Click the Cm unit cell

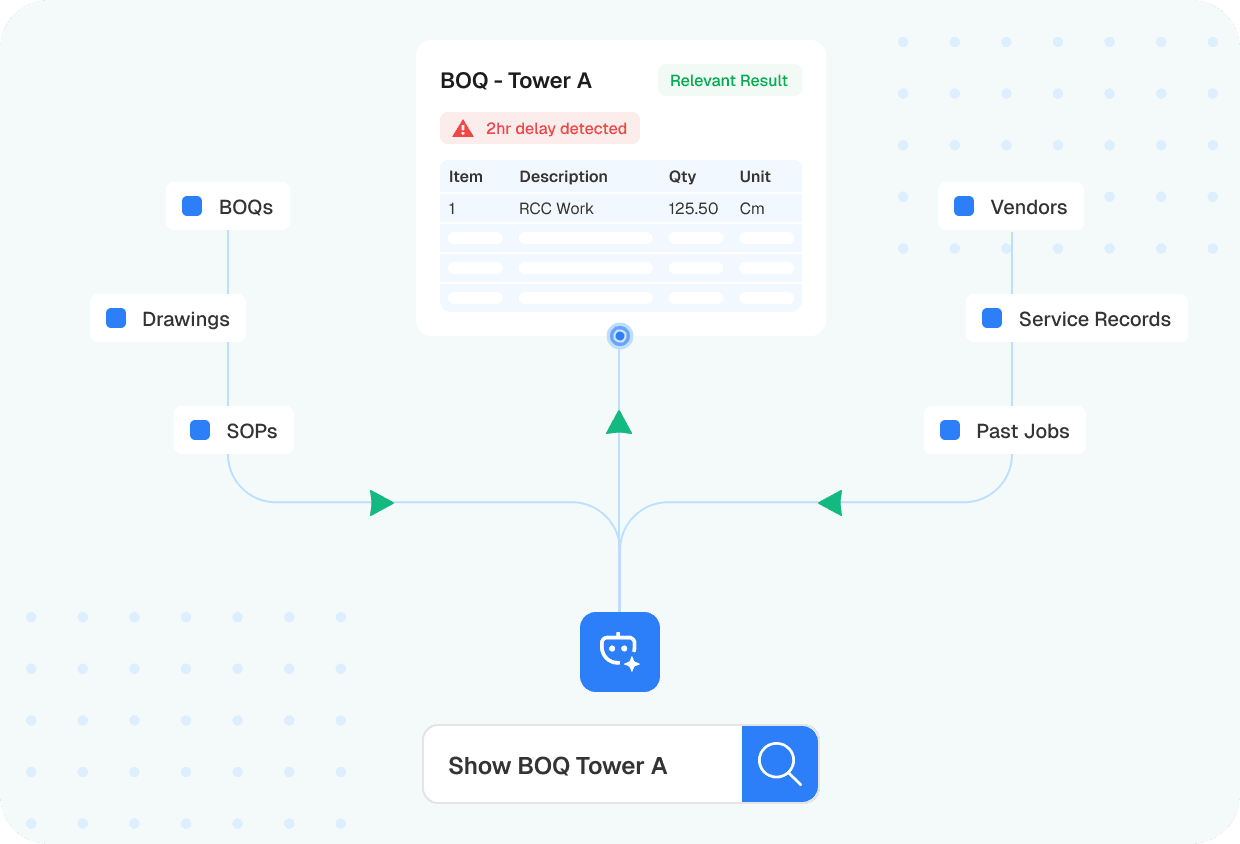[752, 208]
